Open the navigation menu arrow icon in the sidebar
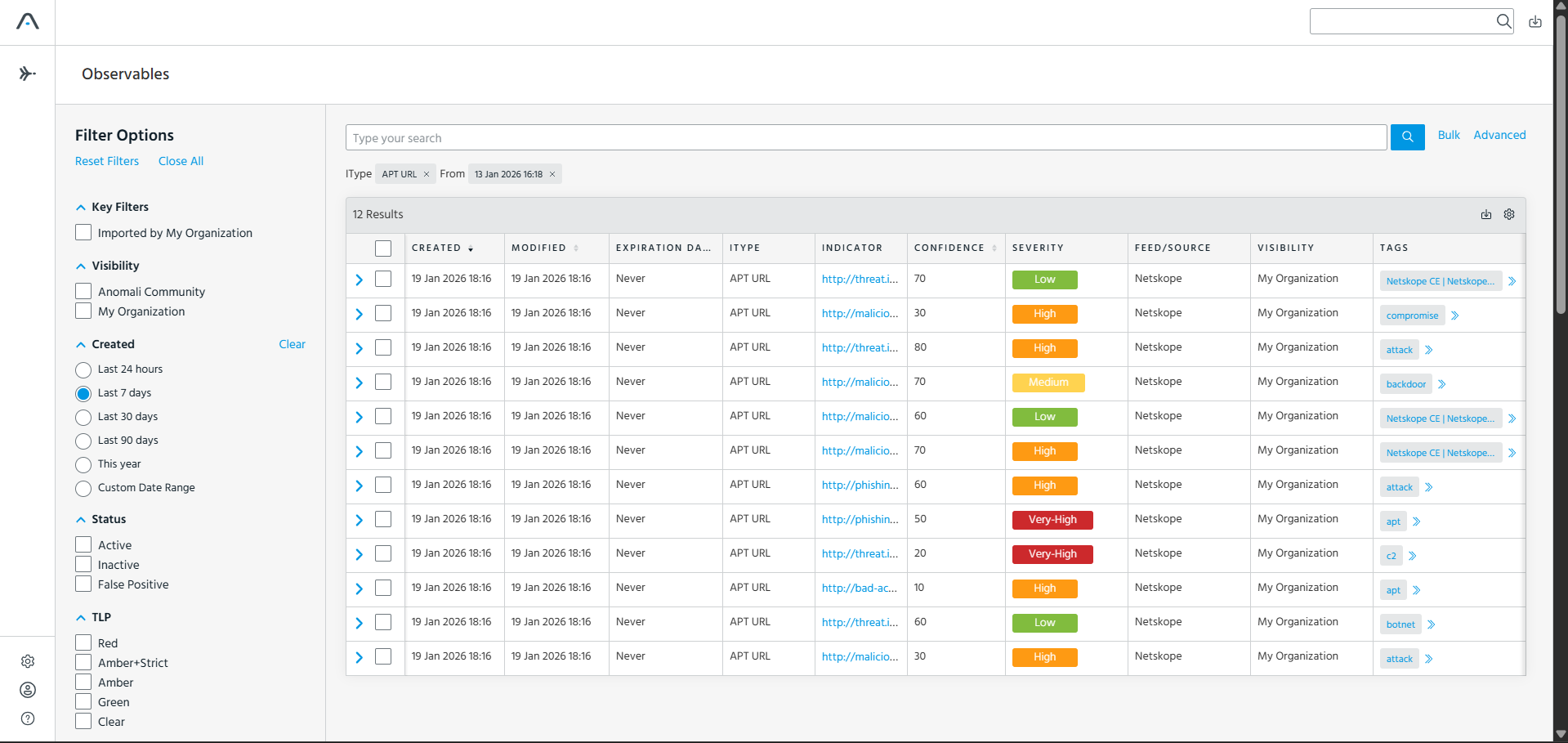Image resolution: width=1568 pixels, height=743 pixels. [28, 74]
